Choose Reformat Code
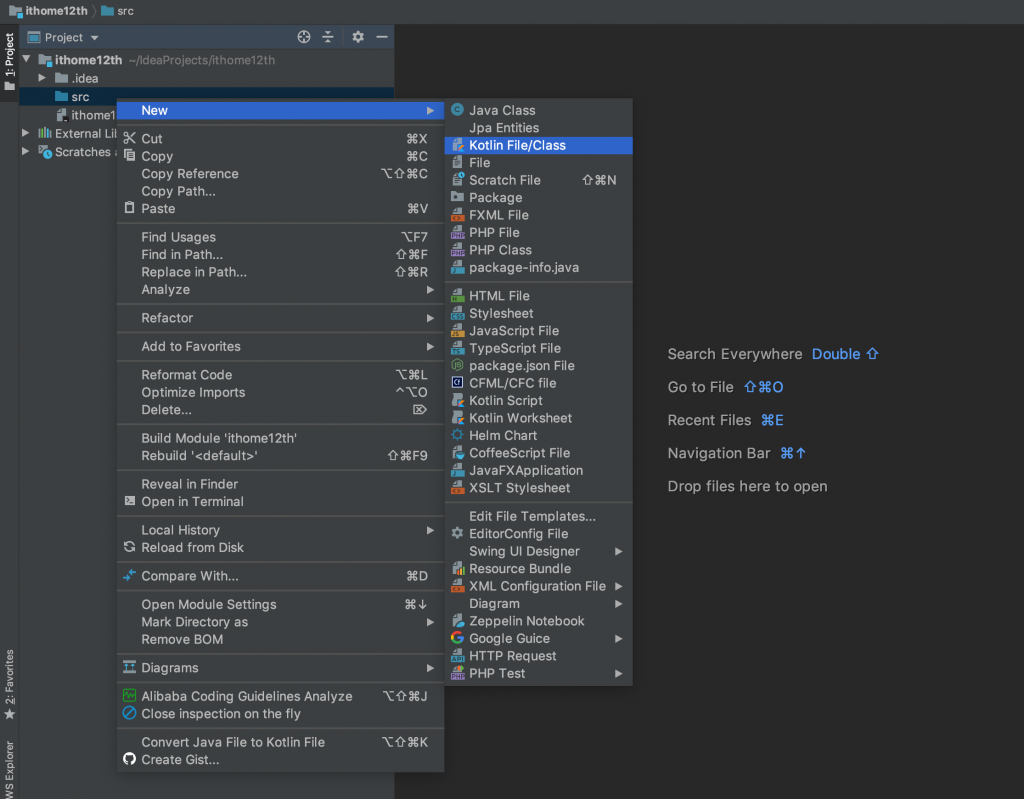The height and width of the screenshot is (799, 1024). [x=280, y=375]
